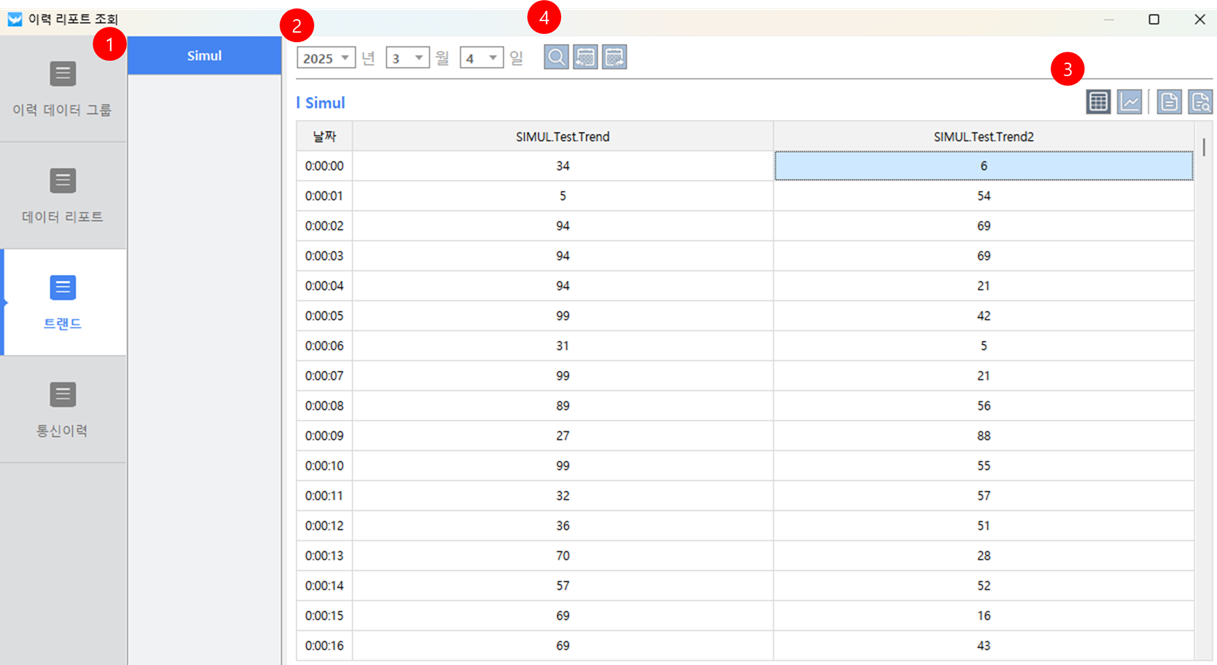Click the document report export icon
This screenshot has width=1217, height=665.
[x=1169, y=101]
